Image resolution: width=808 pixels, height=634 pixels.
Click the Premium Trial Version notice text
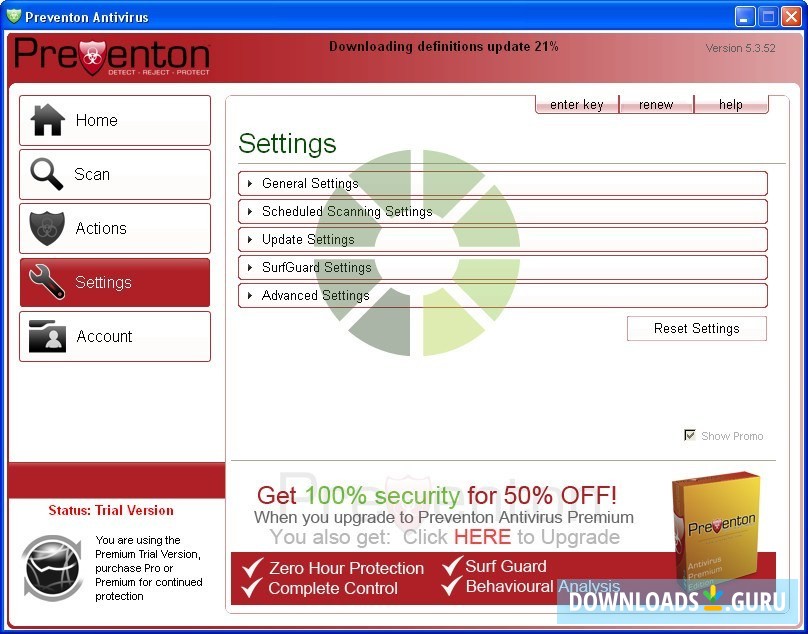[x=149, y=568]
